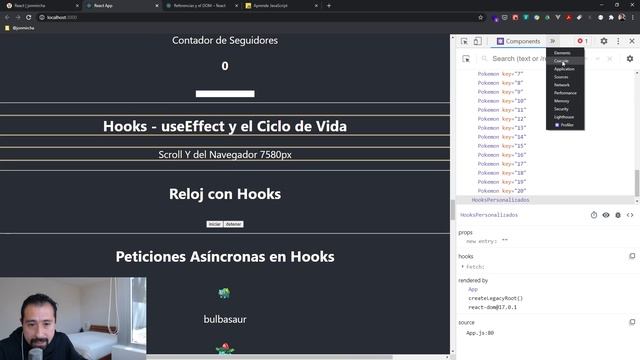Click the App.js:80 source text
Viewport: 640px width, 360px height.
pos(480,333)
